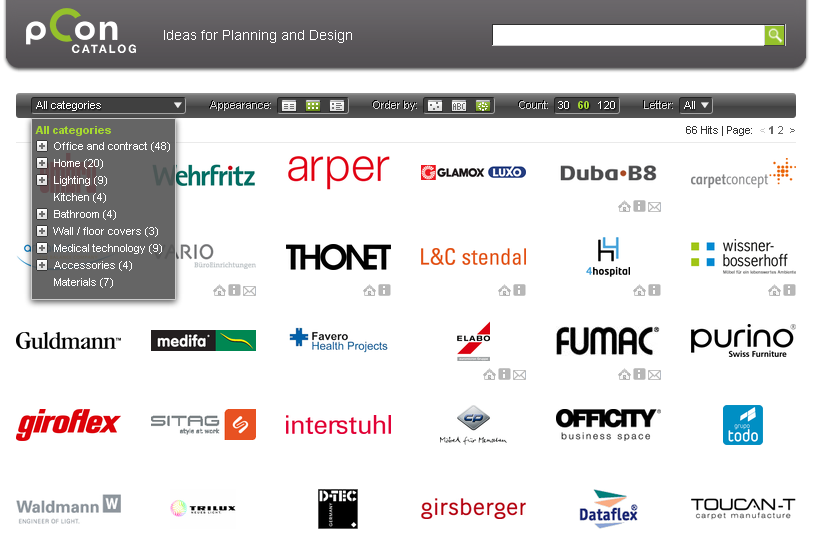Click VARIO mail envelope icon
The width and height of the screenshot is (813, 559).
point(250,291)
